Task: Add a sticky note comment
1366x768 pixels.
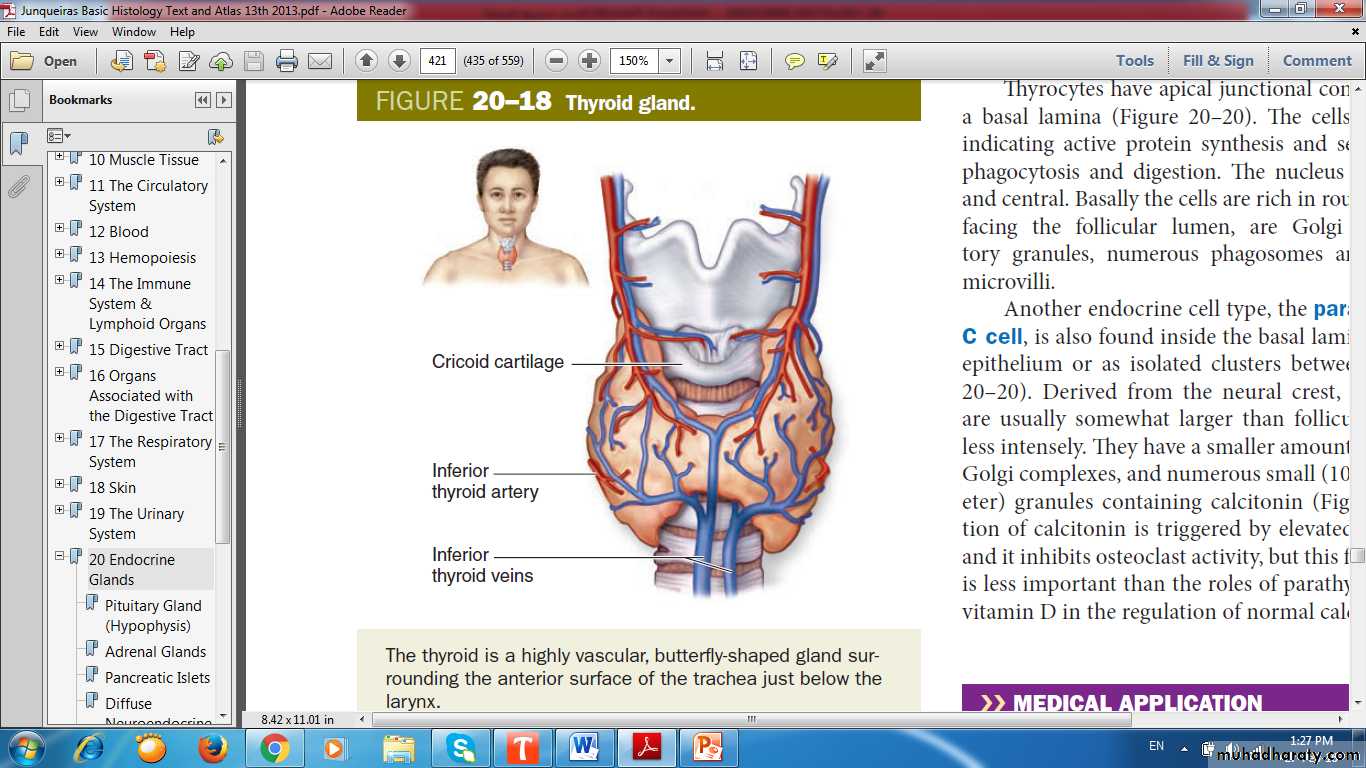Action: point(795,61)
